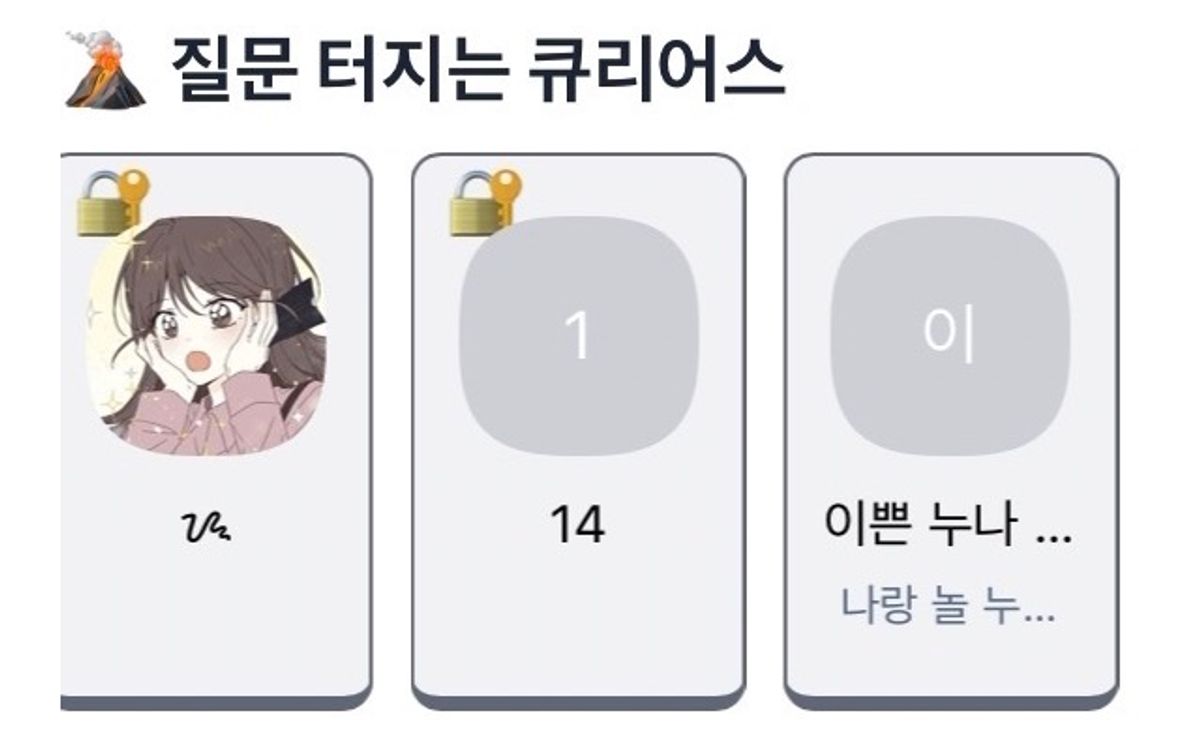Click the golden key on the first card's lock
This screenshot has height=731, width=1200.
[x=133, y=187]
